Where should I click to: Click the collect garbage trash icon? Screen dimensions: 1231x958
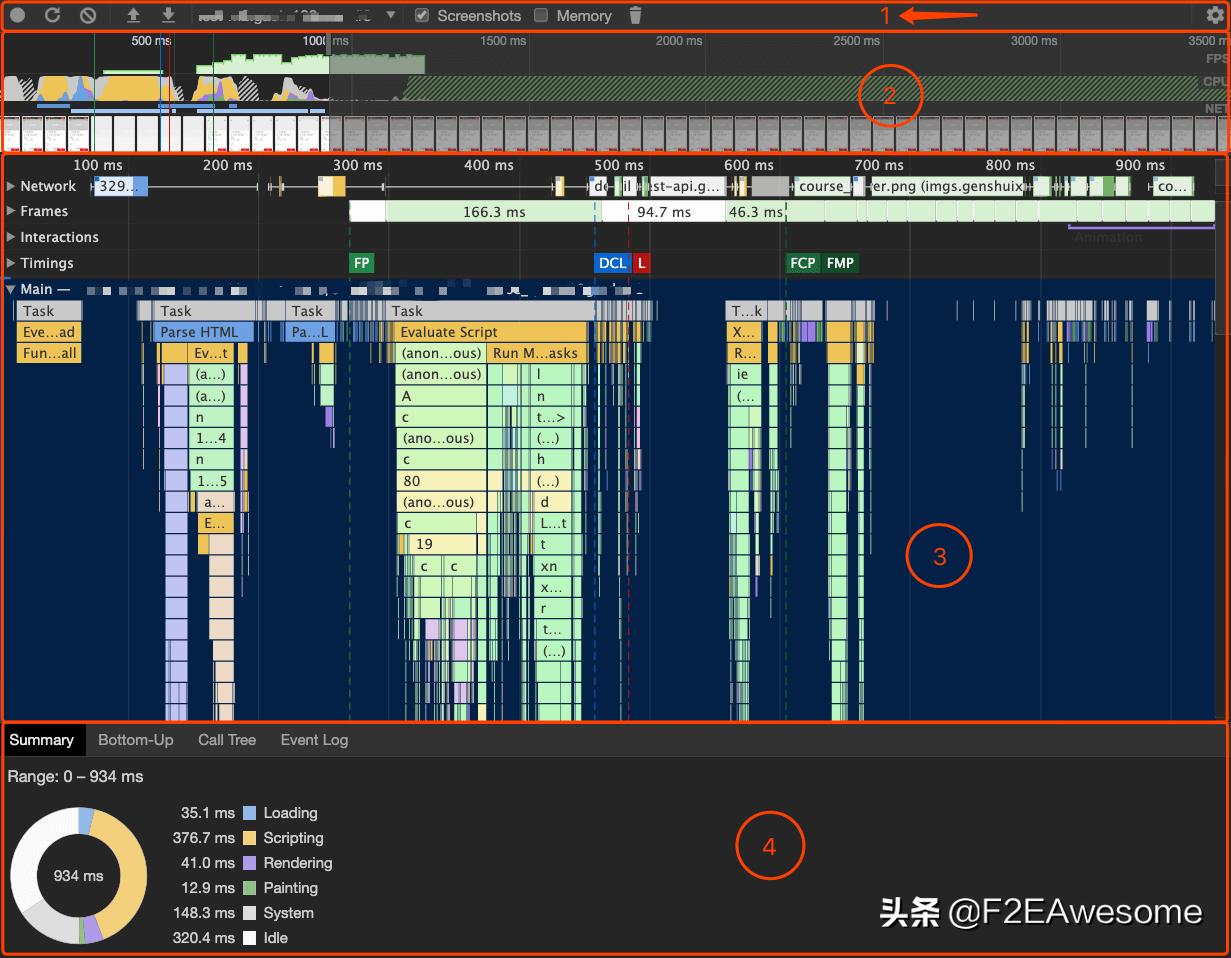point(635,15)
